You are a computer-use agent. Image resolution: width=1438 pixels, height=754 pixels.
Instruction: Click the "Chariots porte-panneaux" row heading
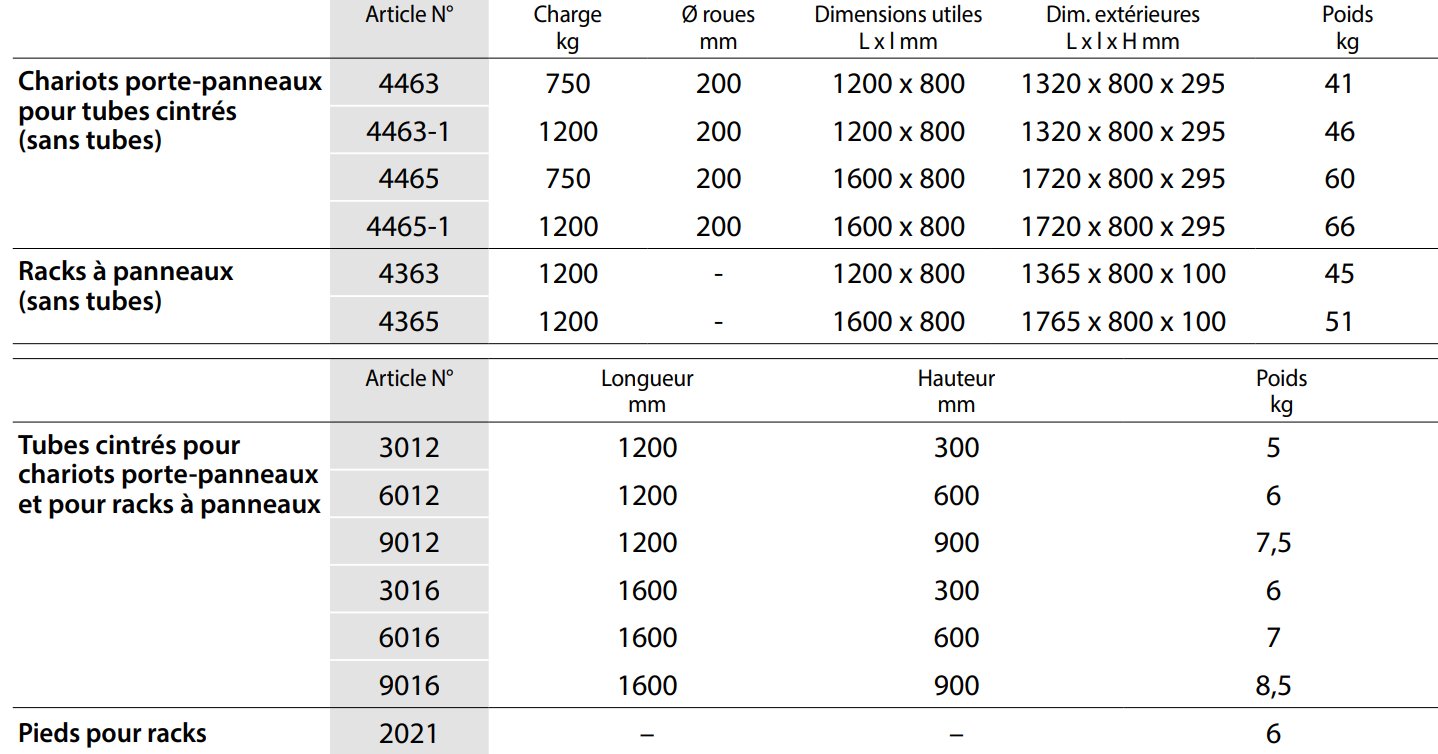coord(170,82)
